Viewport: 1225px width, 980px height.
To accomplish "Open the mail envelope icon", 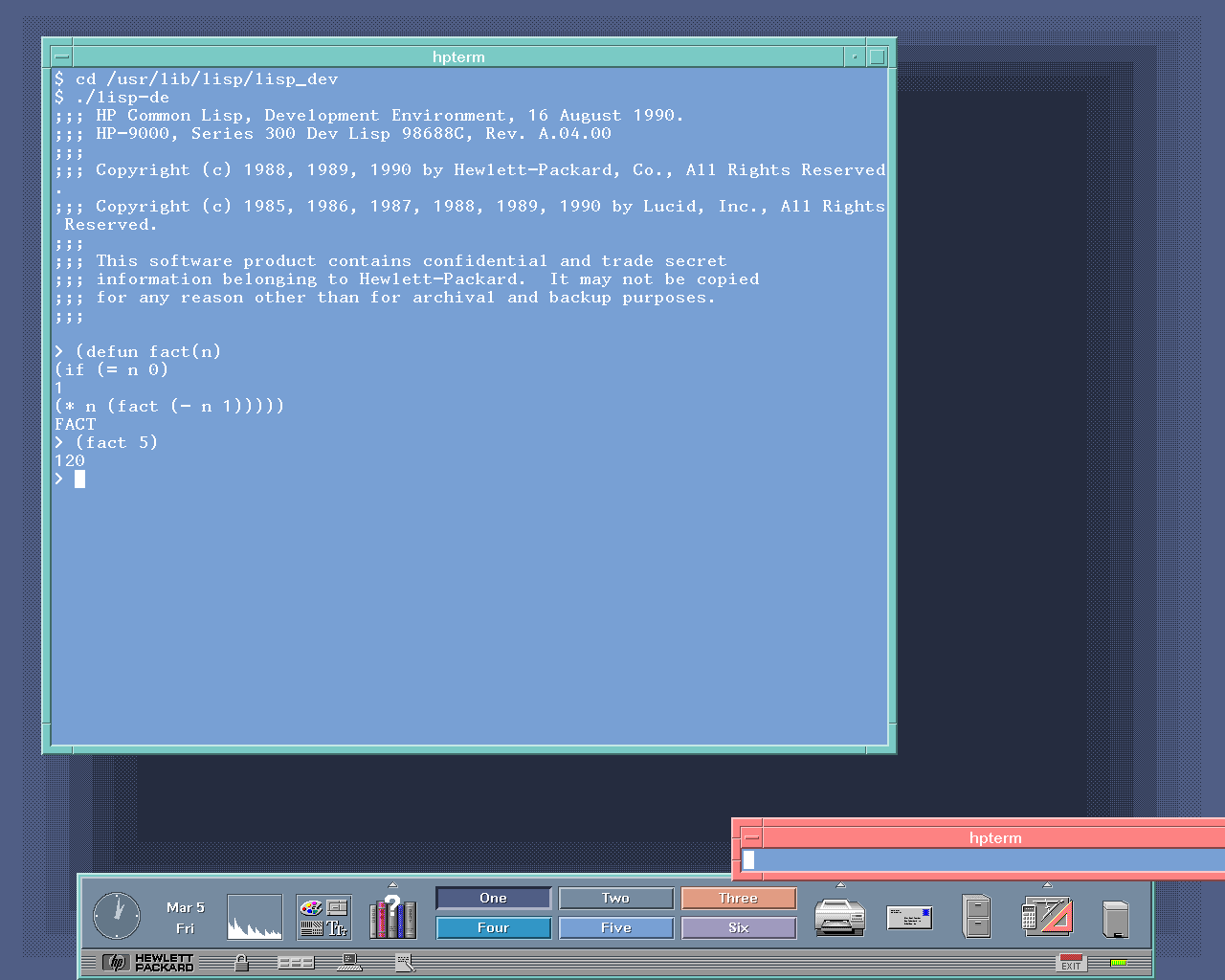I will (x=909, y=917).
